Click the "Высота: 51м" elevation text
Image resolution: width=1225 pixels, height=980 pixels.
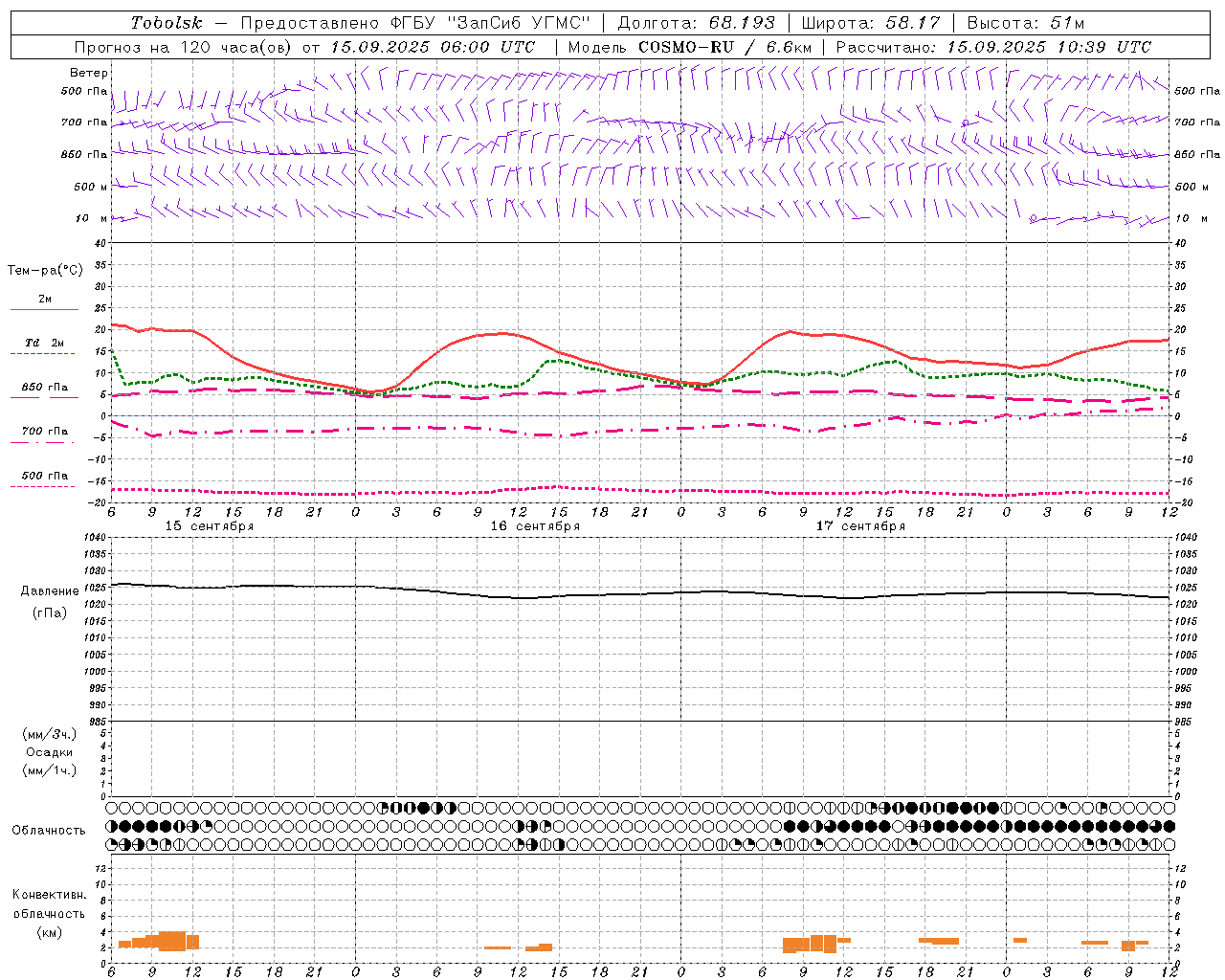pos(1026,23)
